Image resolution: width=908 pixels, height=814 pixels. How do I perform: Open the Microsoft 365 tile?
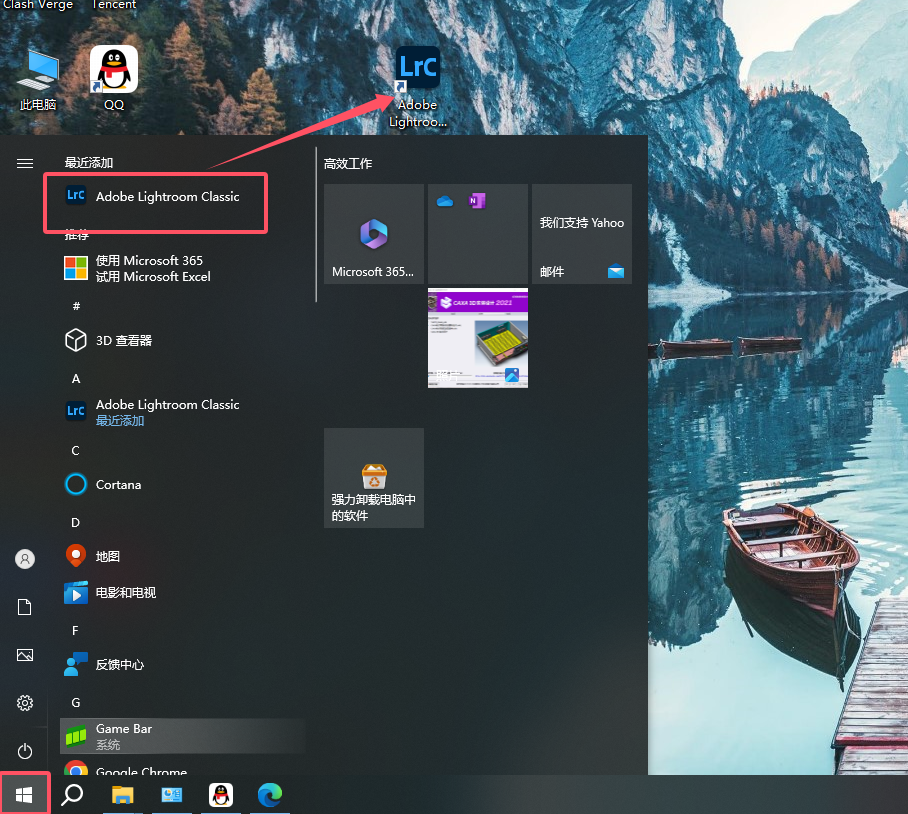(x=374, y=234)
